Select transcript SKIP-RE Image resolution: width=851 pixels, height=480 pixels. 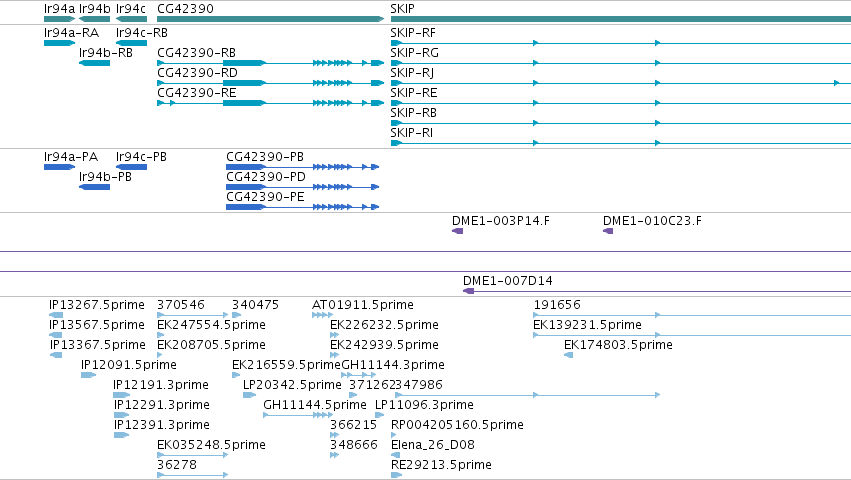point(414,93)
